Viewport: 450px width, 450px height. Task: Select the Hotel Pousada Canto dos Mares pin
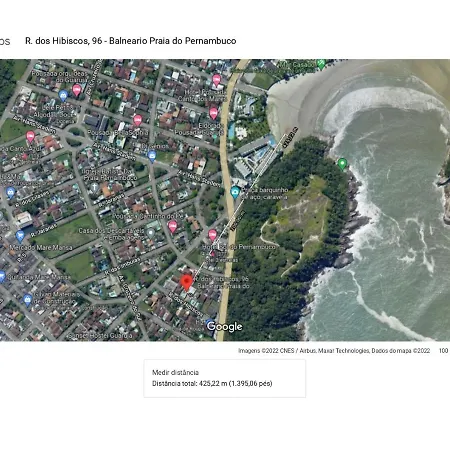(217, 80)
